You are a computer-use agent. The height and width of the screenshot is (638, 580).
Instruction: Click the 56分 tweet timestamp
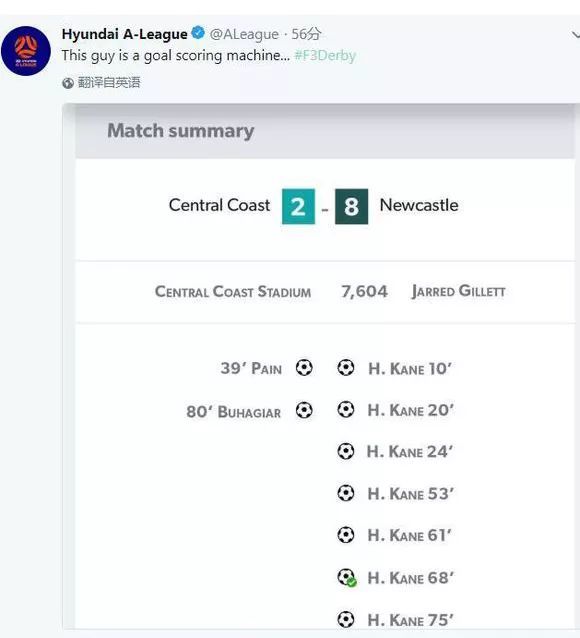click(x=306, y=34)
